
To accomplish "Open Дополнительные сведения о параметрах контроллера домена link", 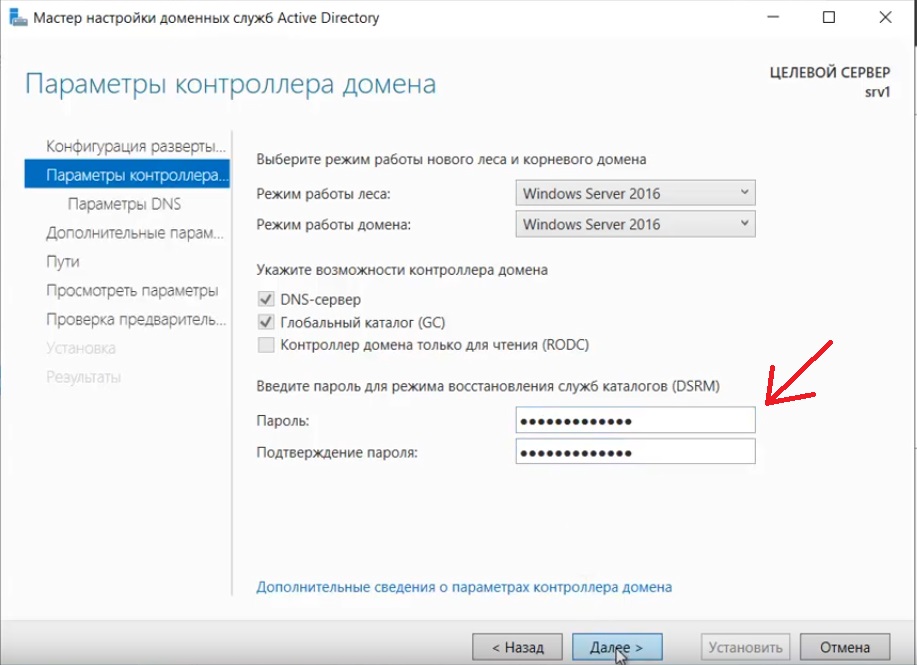I will click(x=464, y=587).
